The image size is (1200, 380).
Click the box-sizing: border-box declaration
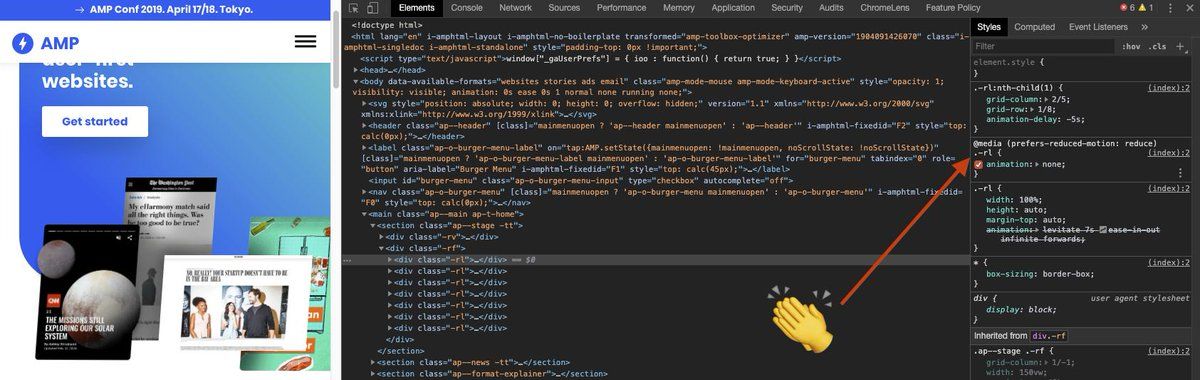1040,273
